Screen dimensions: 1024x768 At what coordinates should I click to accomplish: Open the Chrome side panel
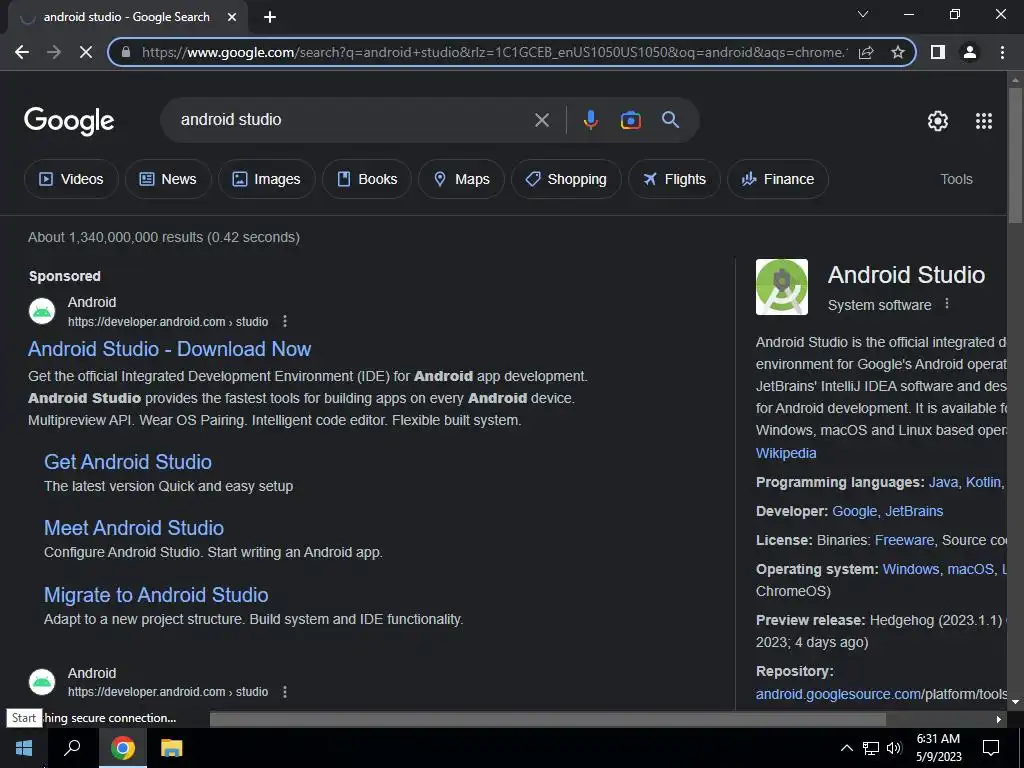click(938, 52)
